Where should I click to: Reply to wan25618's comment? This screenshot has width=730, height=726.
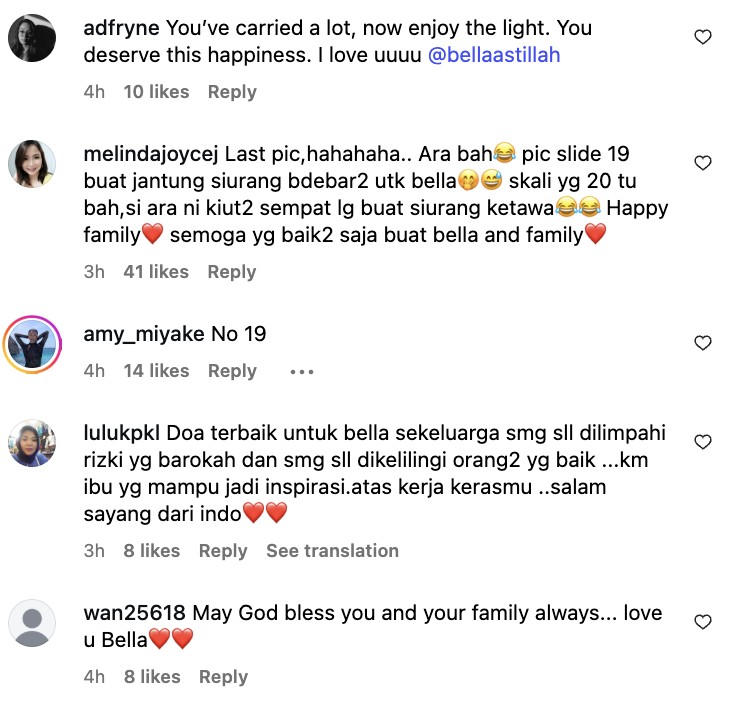[x=223, y=677]
